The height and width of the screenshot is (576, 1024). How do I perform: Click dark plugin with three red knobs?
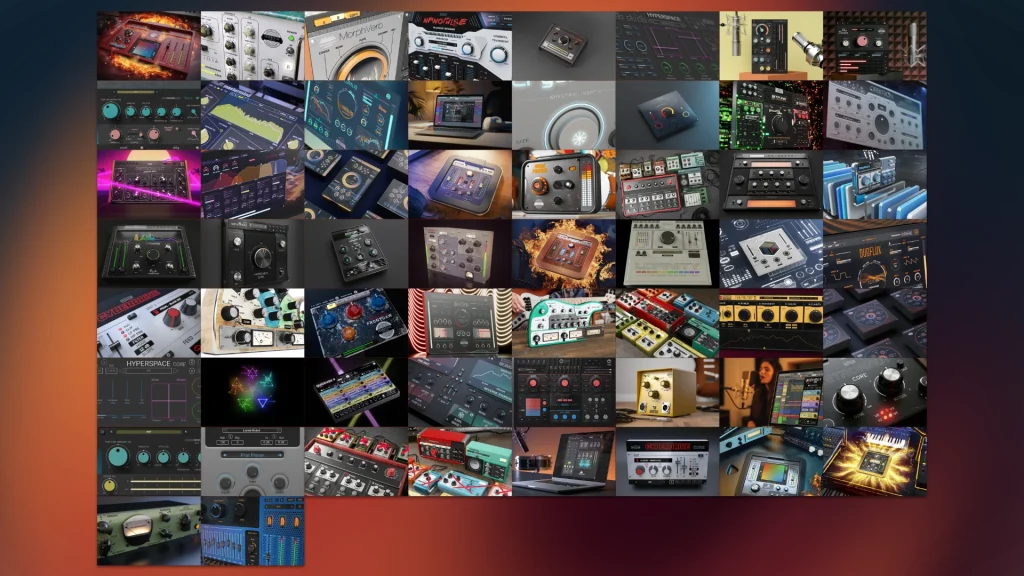[x=564, y=392]
